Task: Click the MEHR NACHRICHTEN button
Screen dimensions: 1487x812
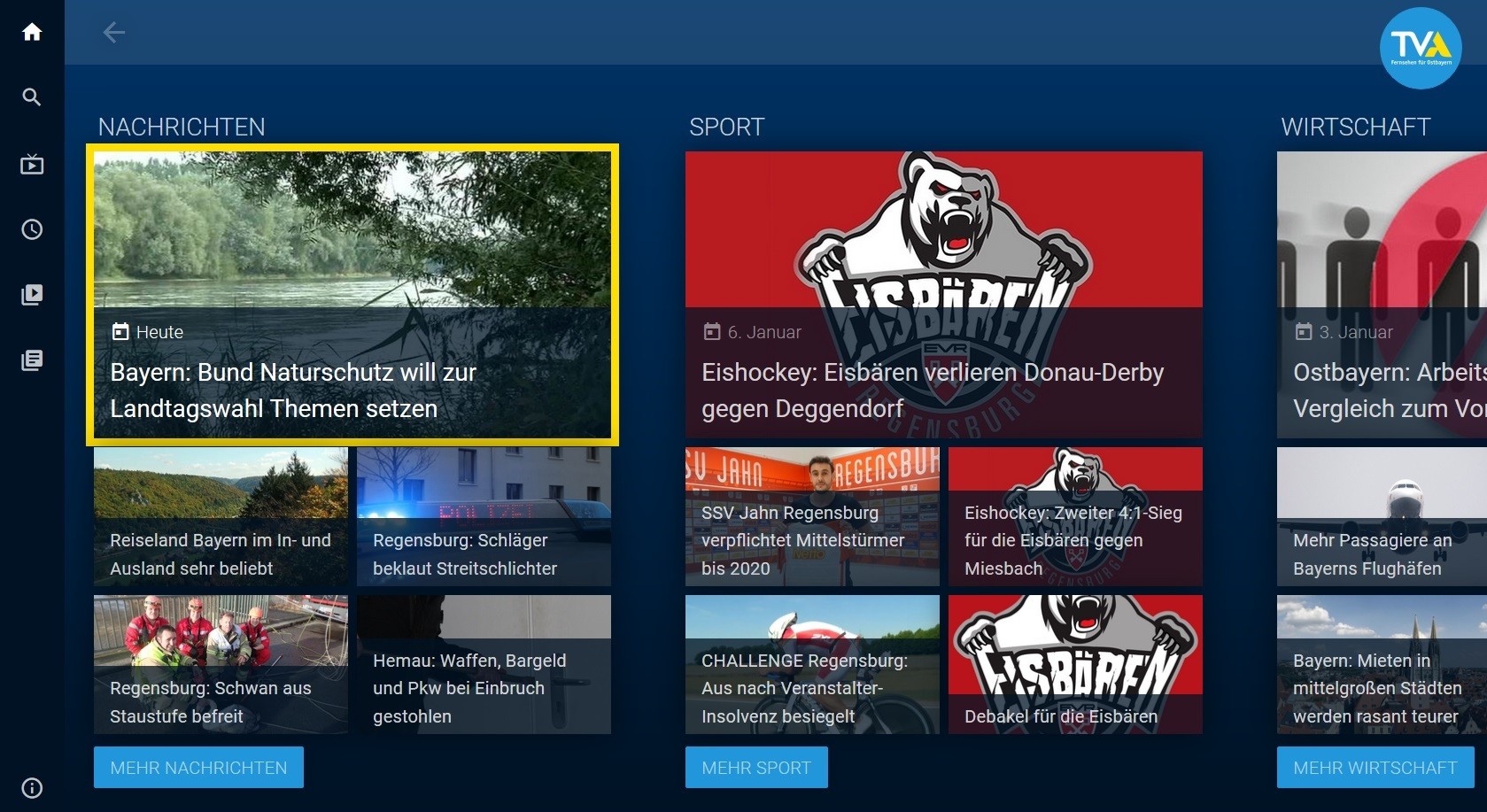Action: click(198, 768)
